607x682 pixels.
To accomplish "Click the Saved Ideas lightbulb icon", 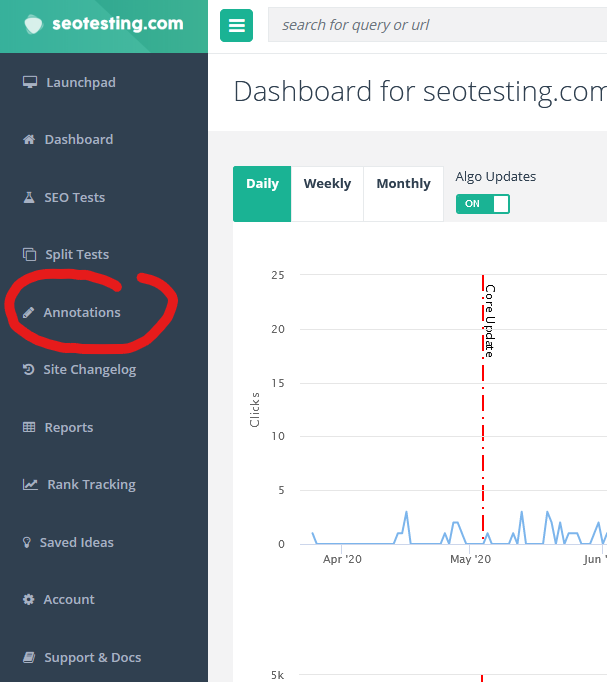I will pyautogui.click(x=27, y=542).
